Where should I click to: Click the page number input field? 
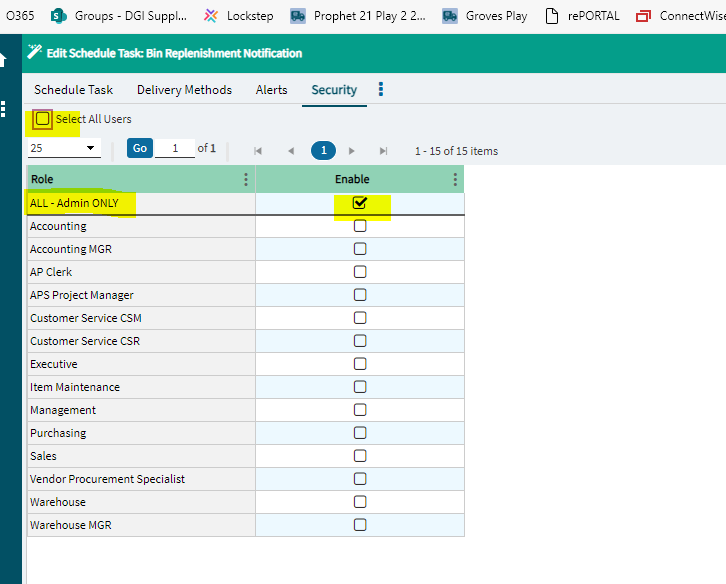click(x=174, y=149)
